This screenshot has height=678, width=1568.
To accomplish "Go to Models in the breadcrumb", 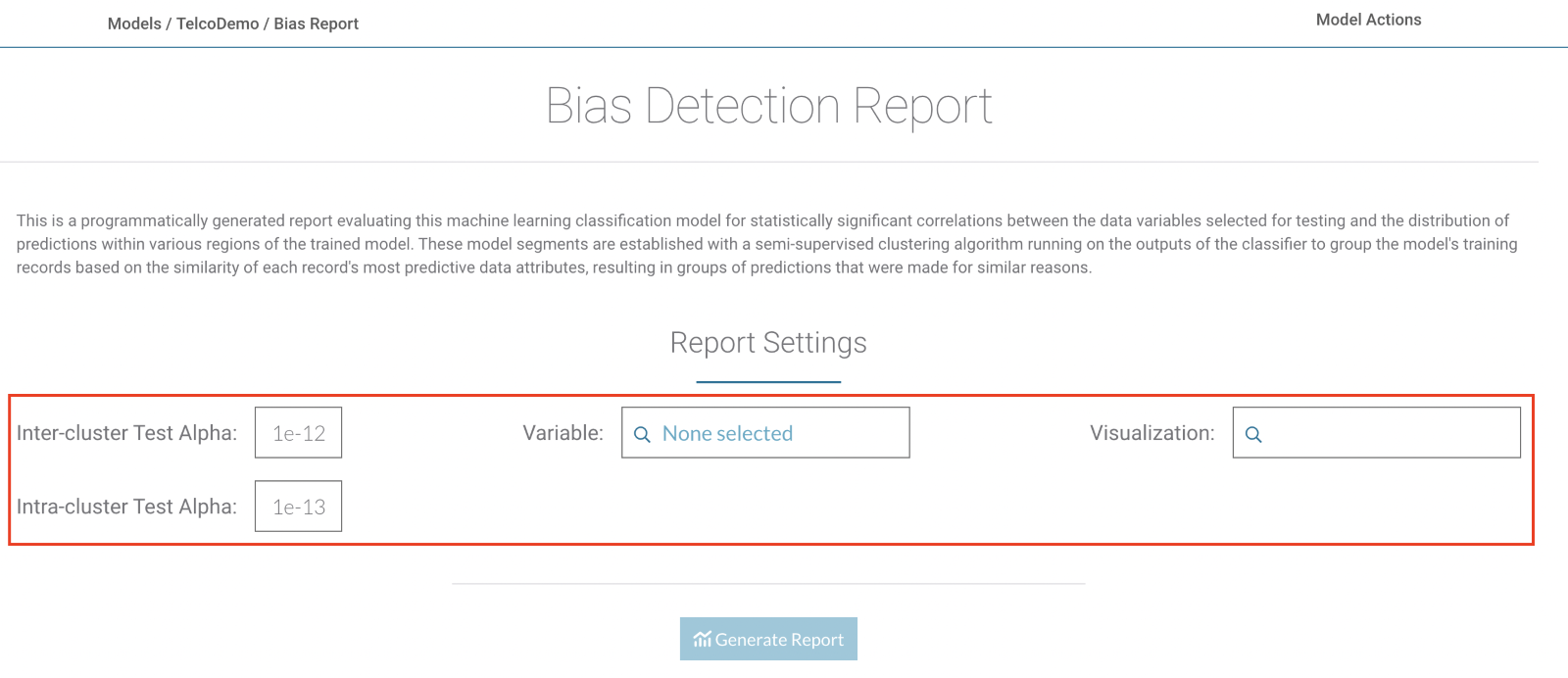I will pyautogui.click(x=134, y=24).
